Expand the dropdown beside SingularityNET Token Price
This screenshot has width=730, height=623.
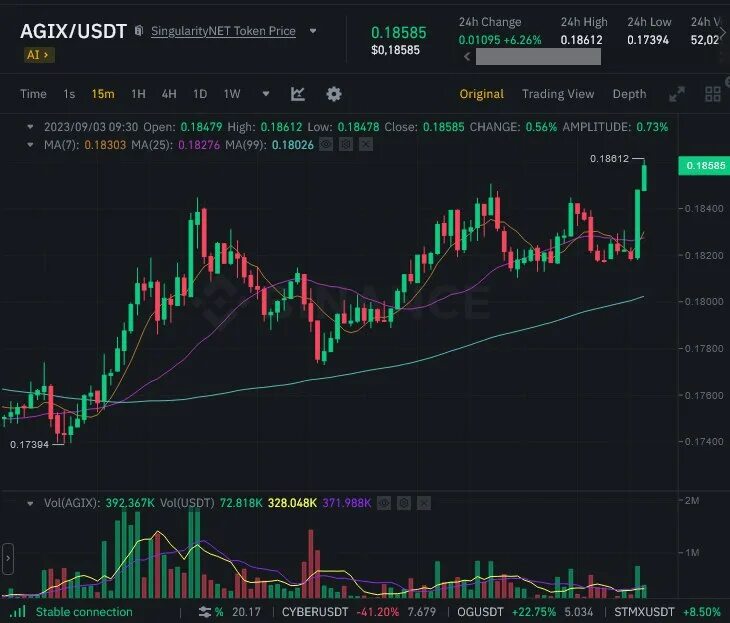tap(313, 31)
